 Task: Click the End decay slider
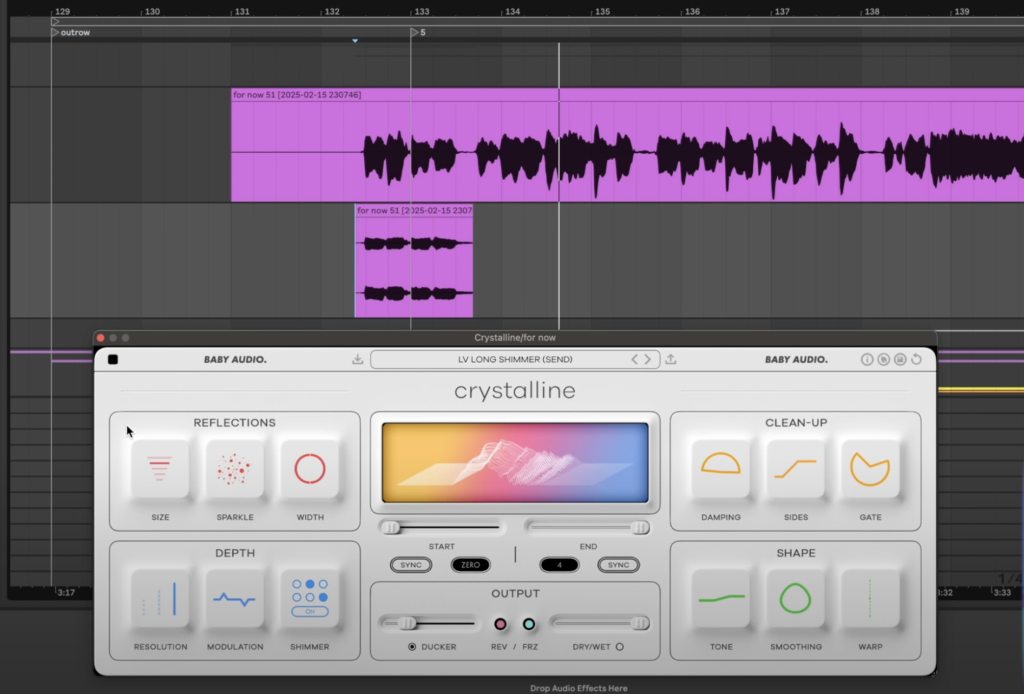click(588, 528)
